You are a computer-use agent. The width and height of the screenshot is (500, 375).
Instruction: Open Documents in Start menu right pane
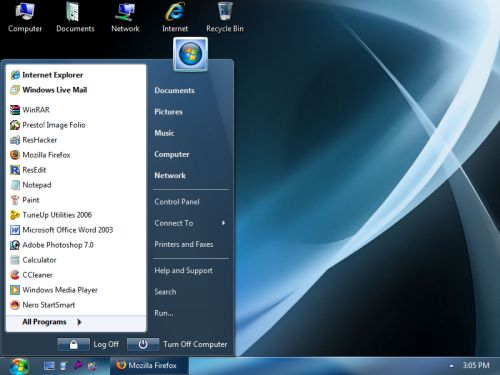pos(174,90)
